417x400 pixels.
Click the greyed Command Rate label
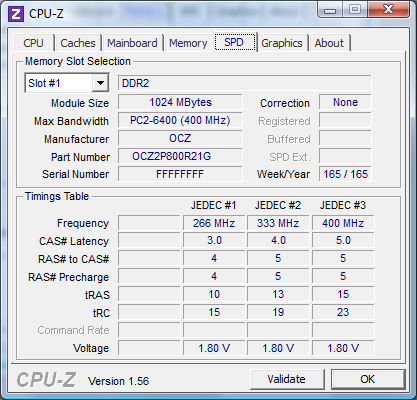tap(73, 330)
